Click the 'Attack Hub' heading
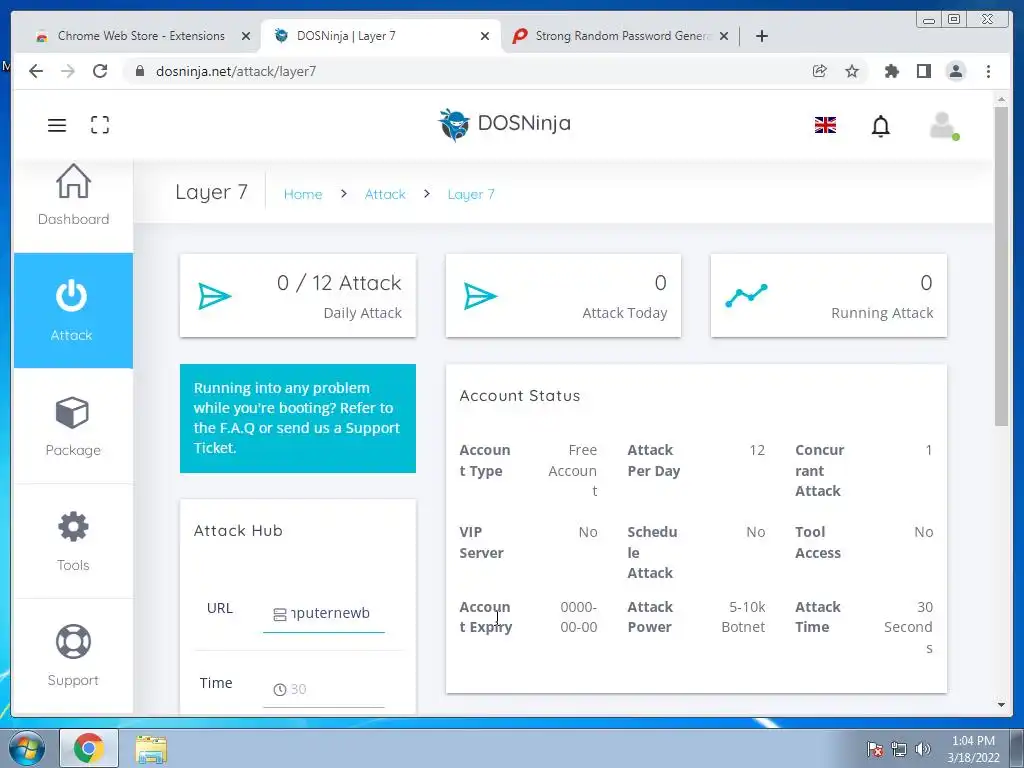Viewport: 1024px width, 768px height. tap(238, 530)
